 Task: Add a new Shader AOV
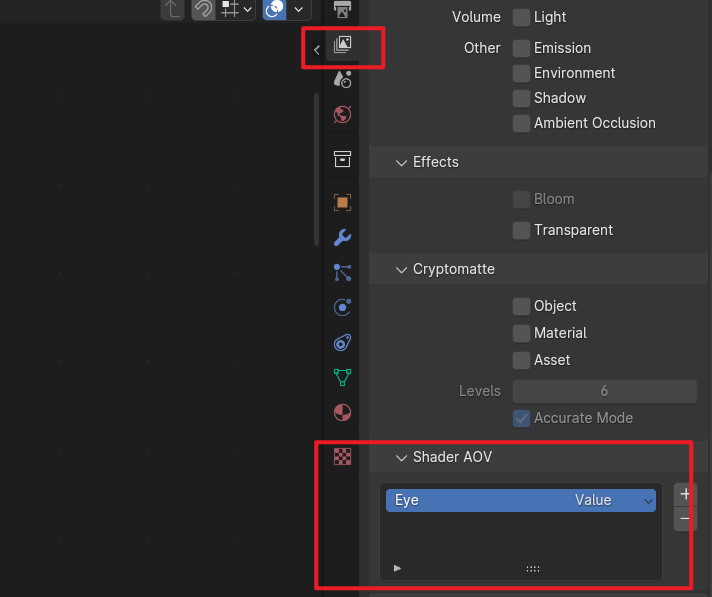pos(685,494)
